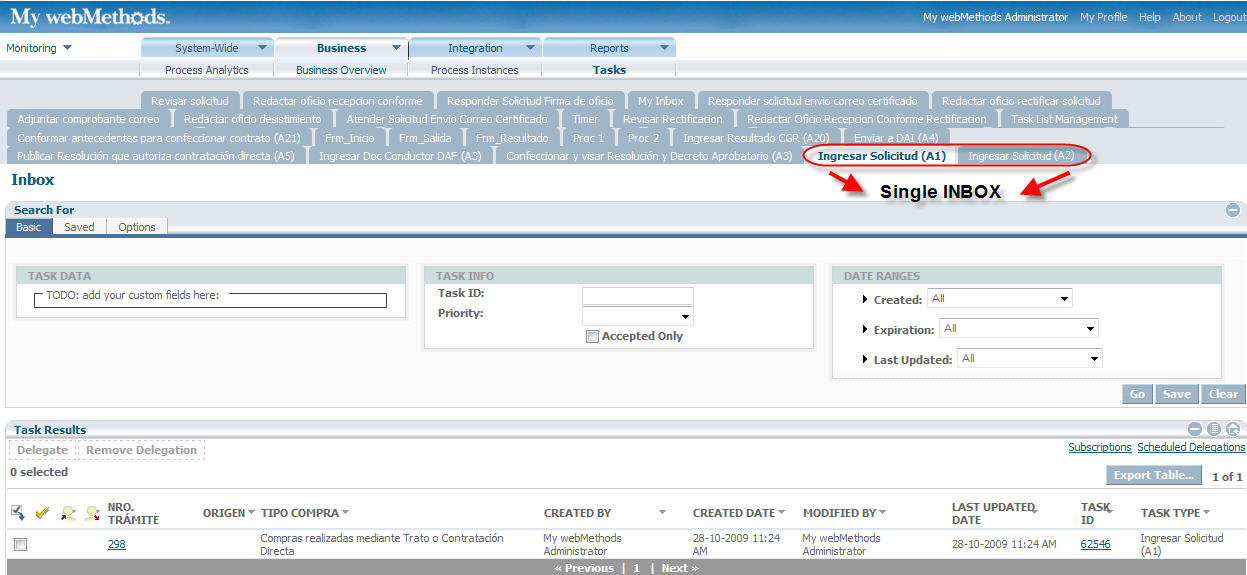Open the Expiration date range dropdown
The width and height of the screenshot is (1247, 575).
1018,328
